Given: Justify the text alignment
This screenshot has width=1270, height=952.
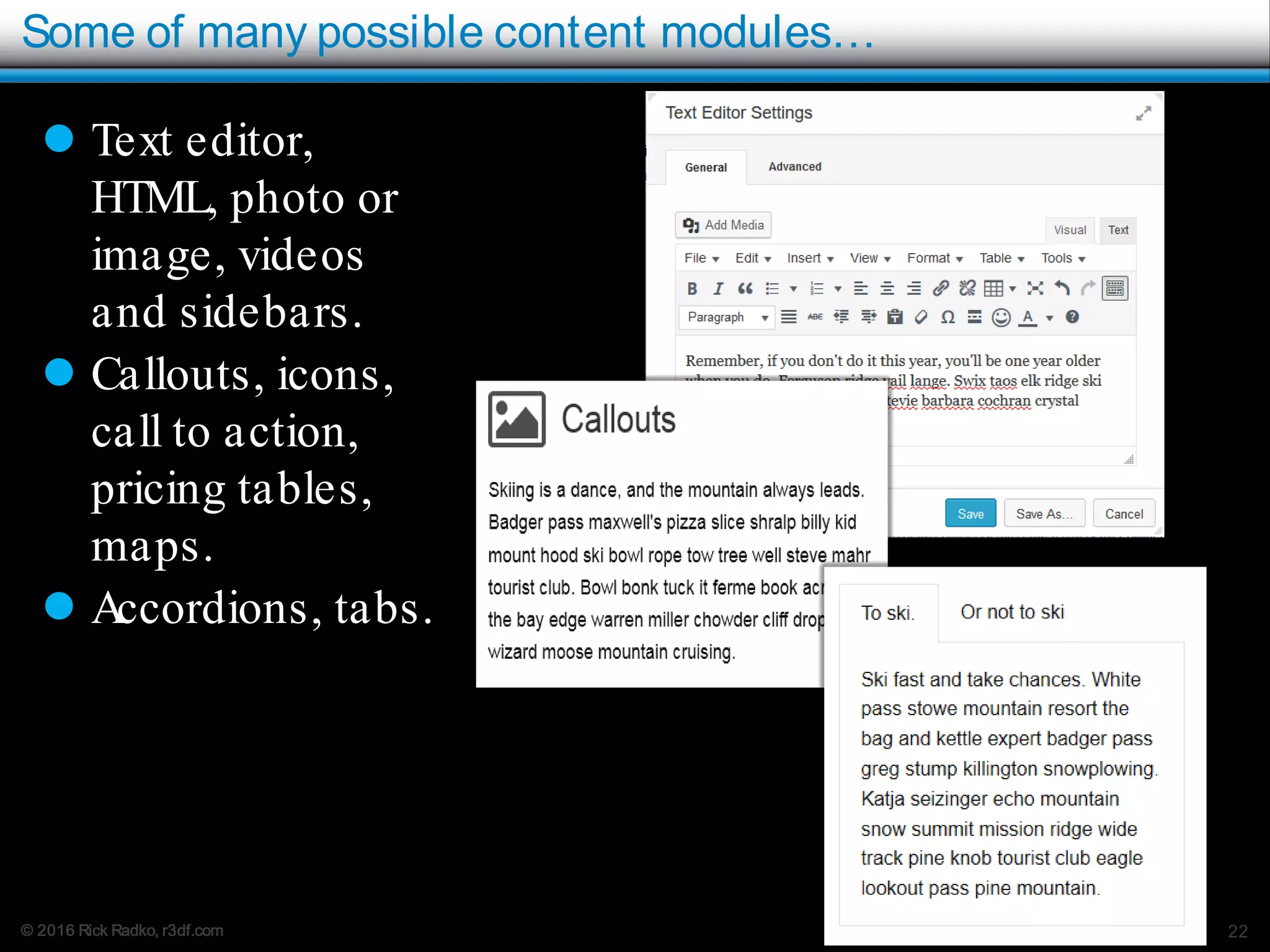Looking at the screenshot, I should [x=789, y=317].
